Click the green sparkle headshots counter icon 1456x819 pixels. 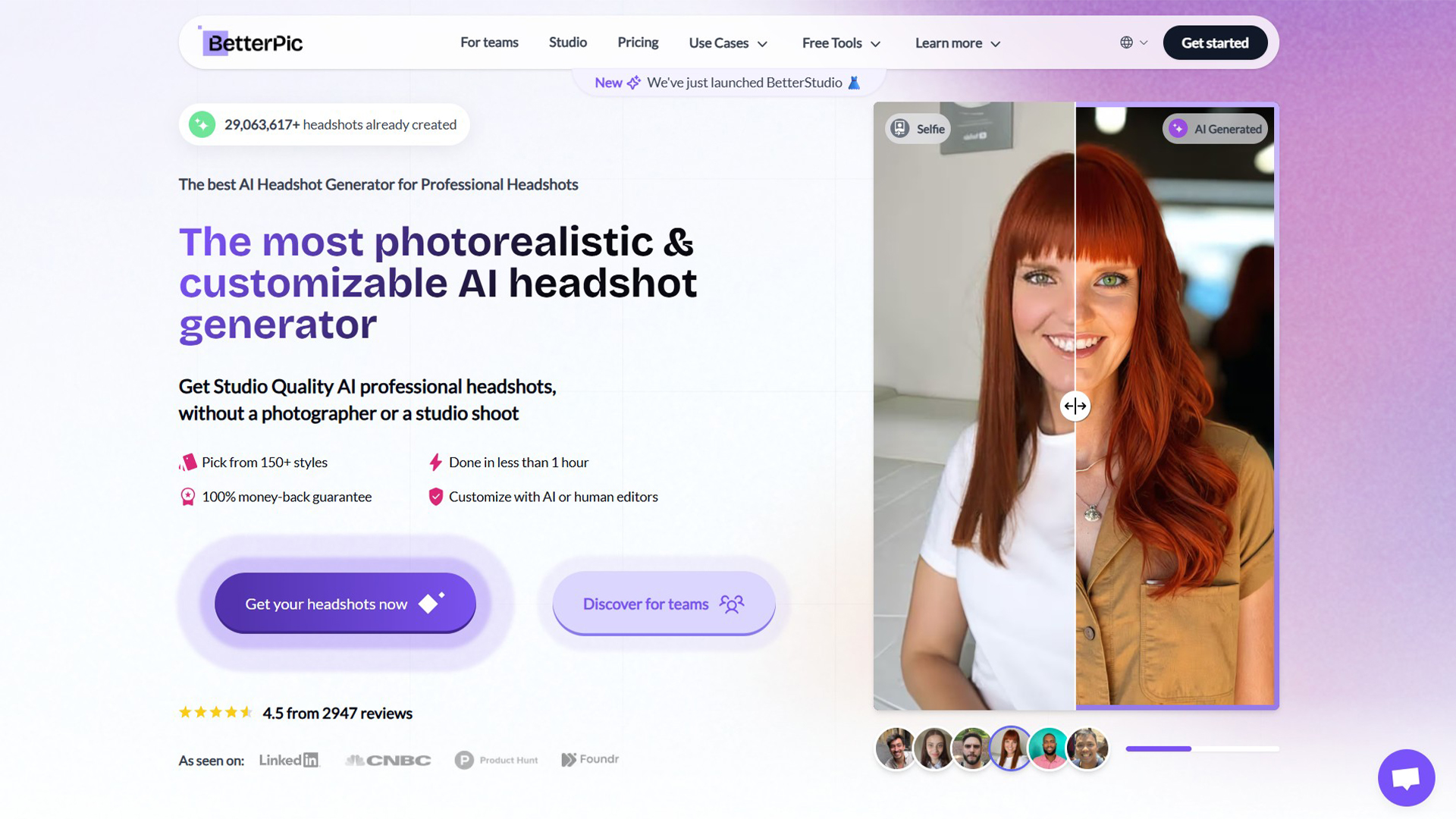click(x=202, y=124)
